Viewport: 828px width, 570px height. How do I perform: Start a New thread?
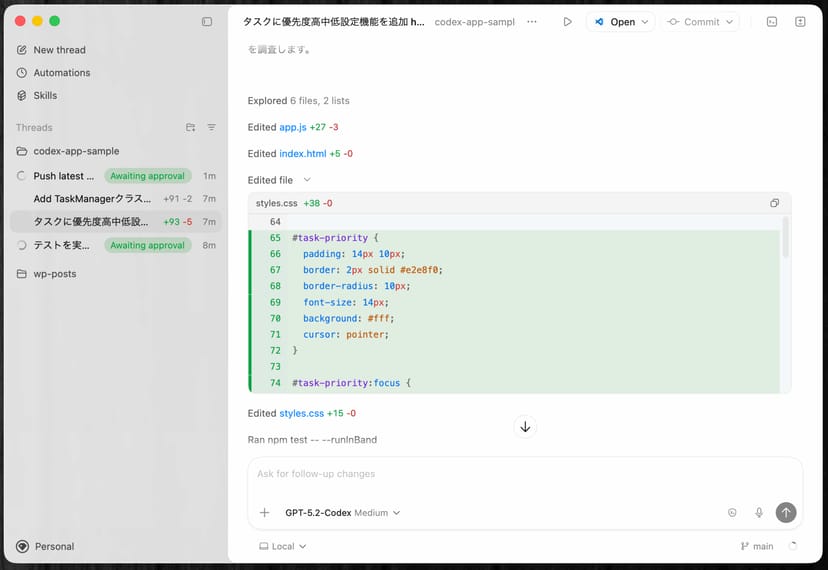click(x=59, y=50)
